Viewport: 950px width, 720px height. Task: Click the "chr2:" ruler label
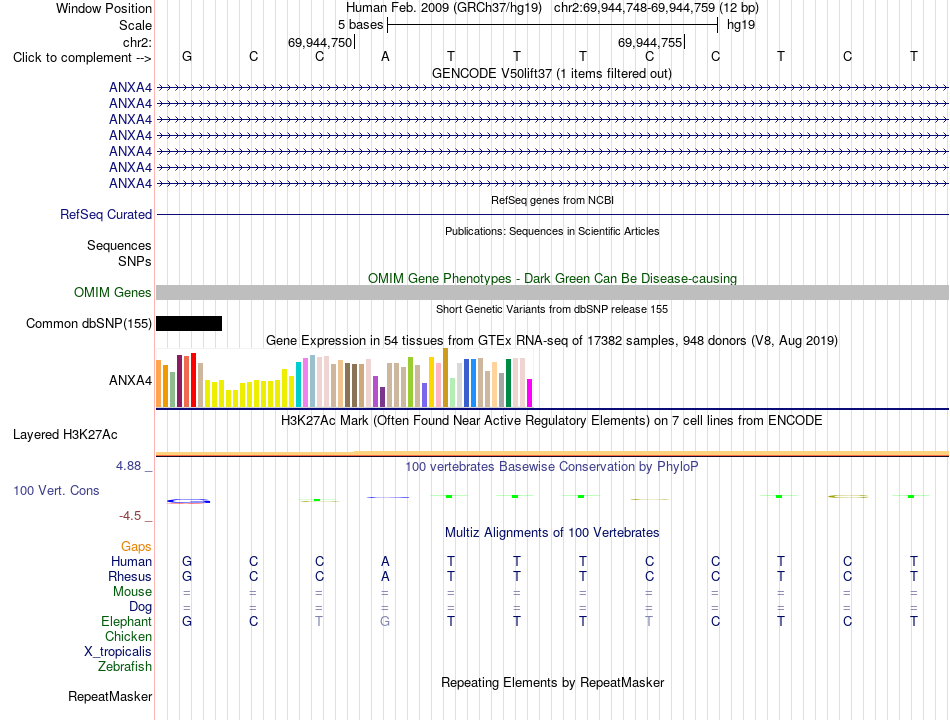137,42
